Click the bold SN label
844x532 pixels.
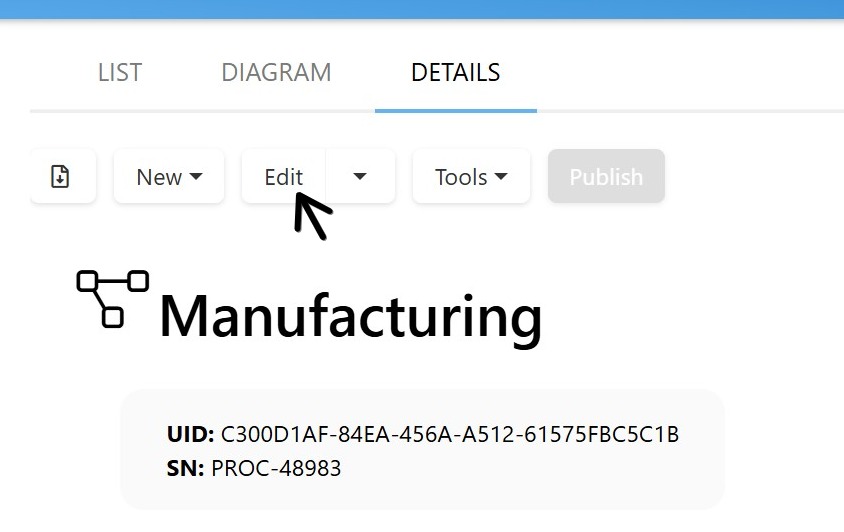click(185, 468)
